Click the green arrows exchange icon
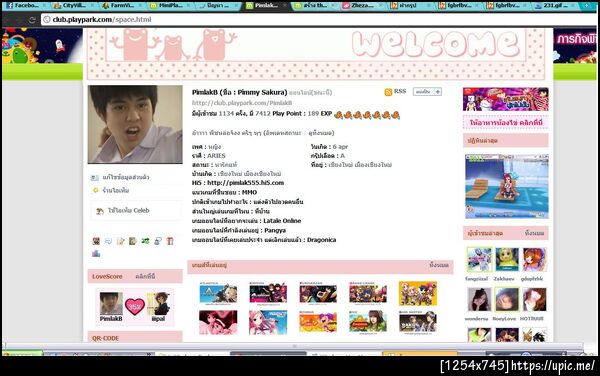The width and height of the screenshot is (600, 376). (x=145, y=241)
